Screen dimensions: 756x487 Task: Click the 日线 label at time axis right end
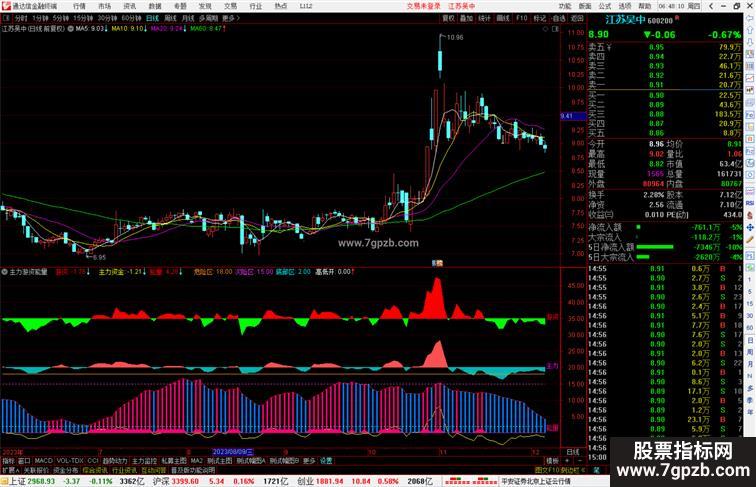[573, 452]
